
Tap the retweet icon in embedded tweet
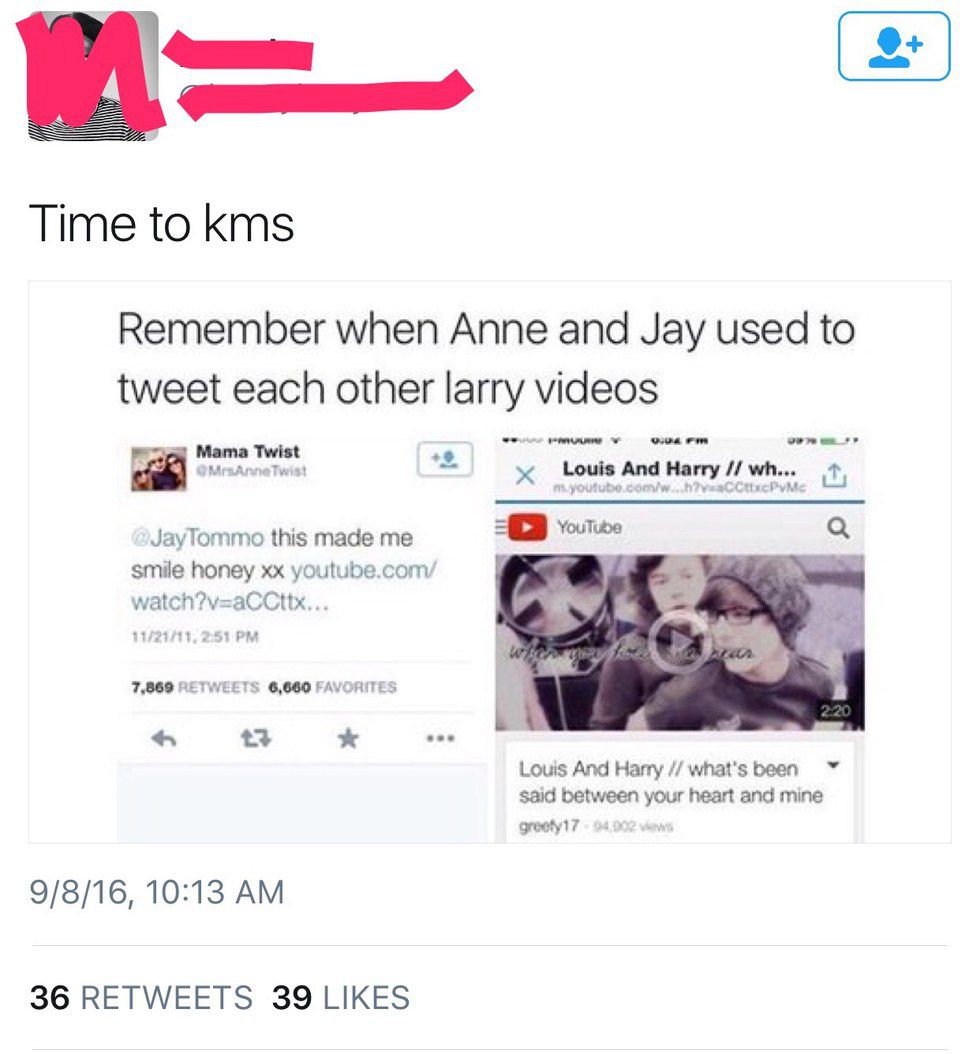[255, 739]
